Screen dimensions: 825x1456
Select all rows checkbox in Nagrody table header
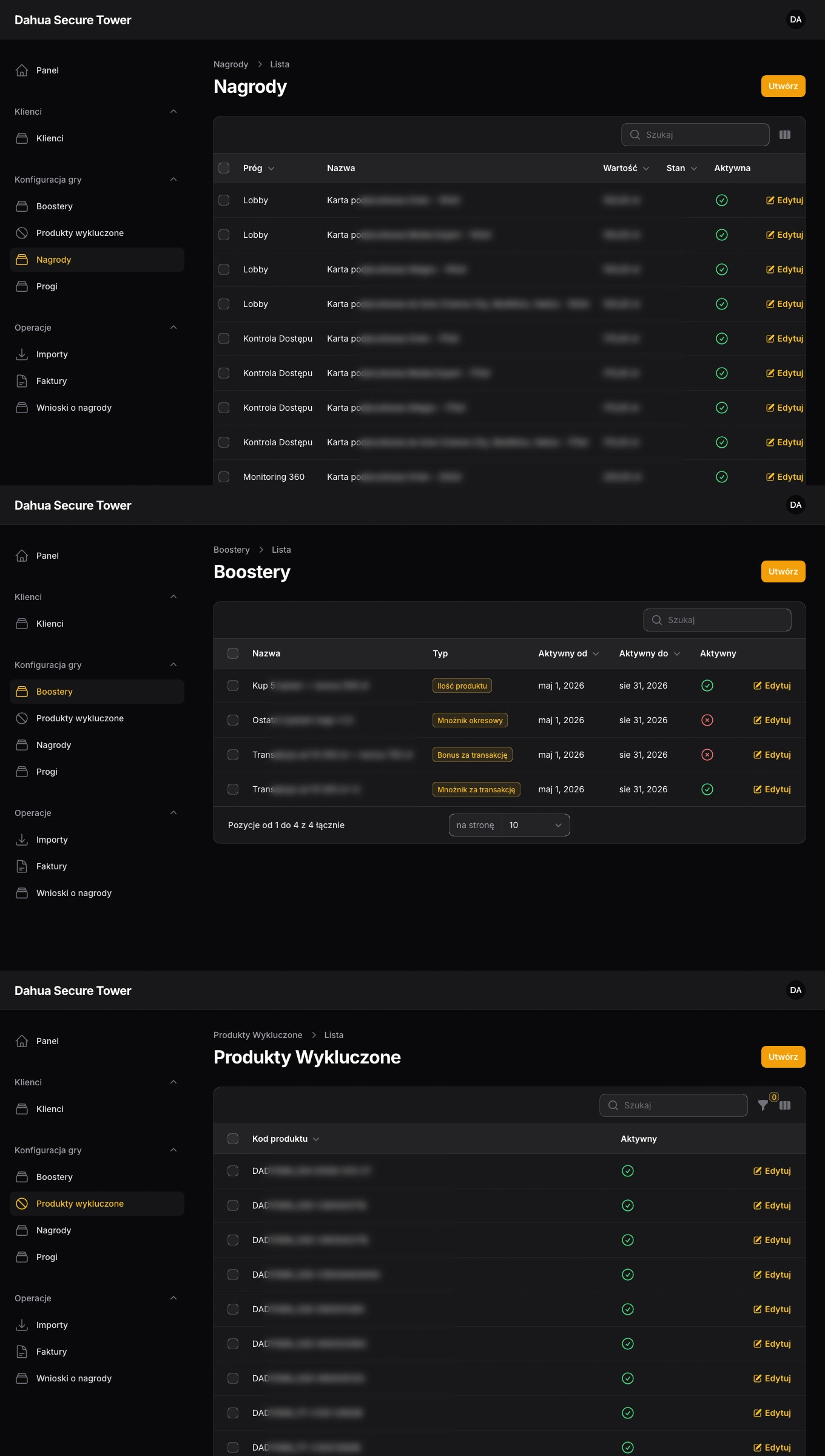(224, 168)
